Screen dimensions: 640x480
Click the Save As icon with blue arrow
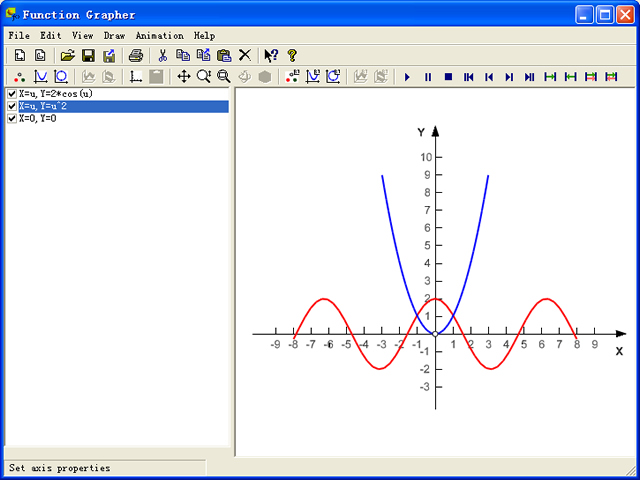109,55
